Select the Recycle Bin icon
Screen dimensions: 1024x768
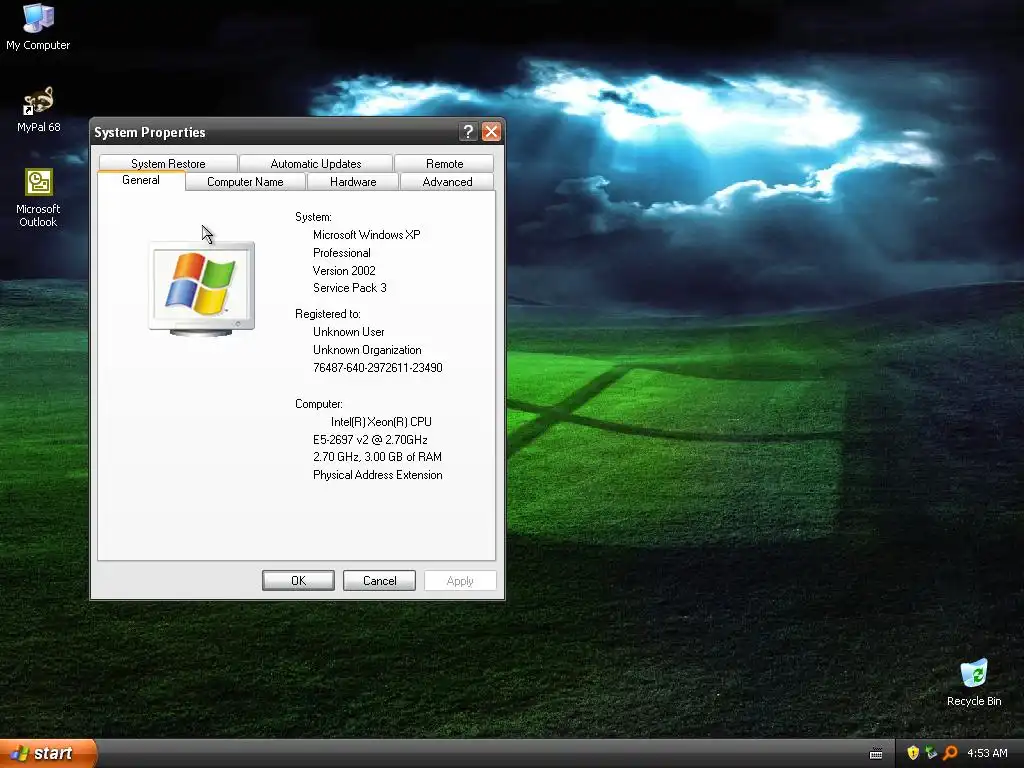(x=974, y=682)
